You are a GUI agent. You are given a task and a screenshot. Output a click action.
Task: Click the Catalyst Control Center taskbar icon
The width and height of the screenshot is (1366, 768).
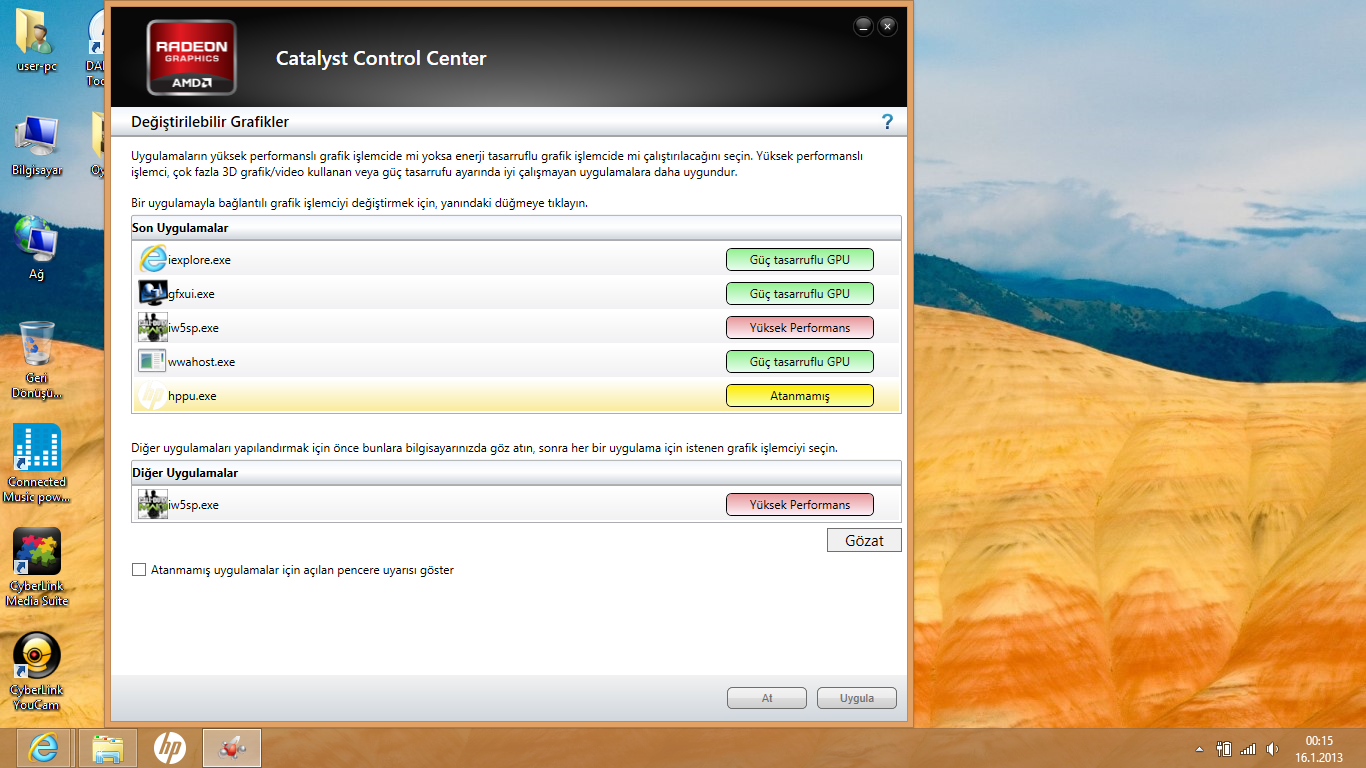(x=232, y=747)
